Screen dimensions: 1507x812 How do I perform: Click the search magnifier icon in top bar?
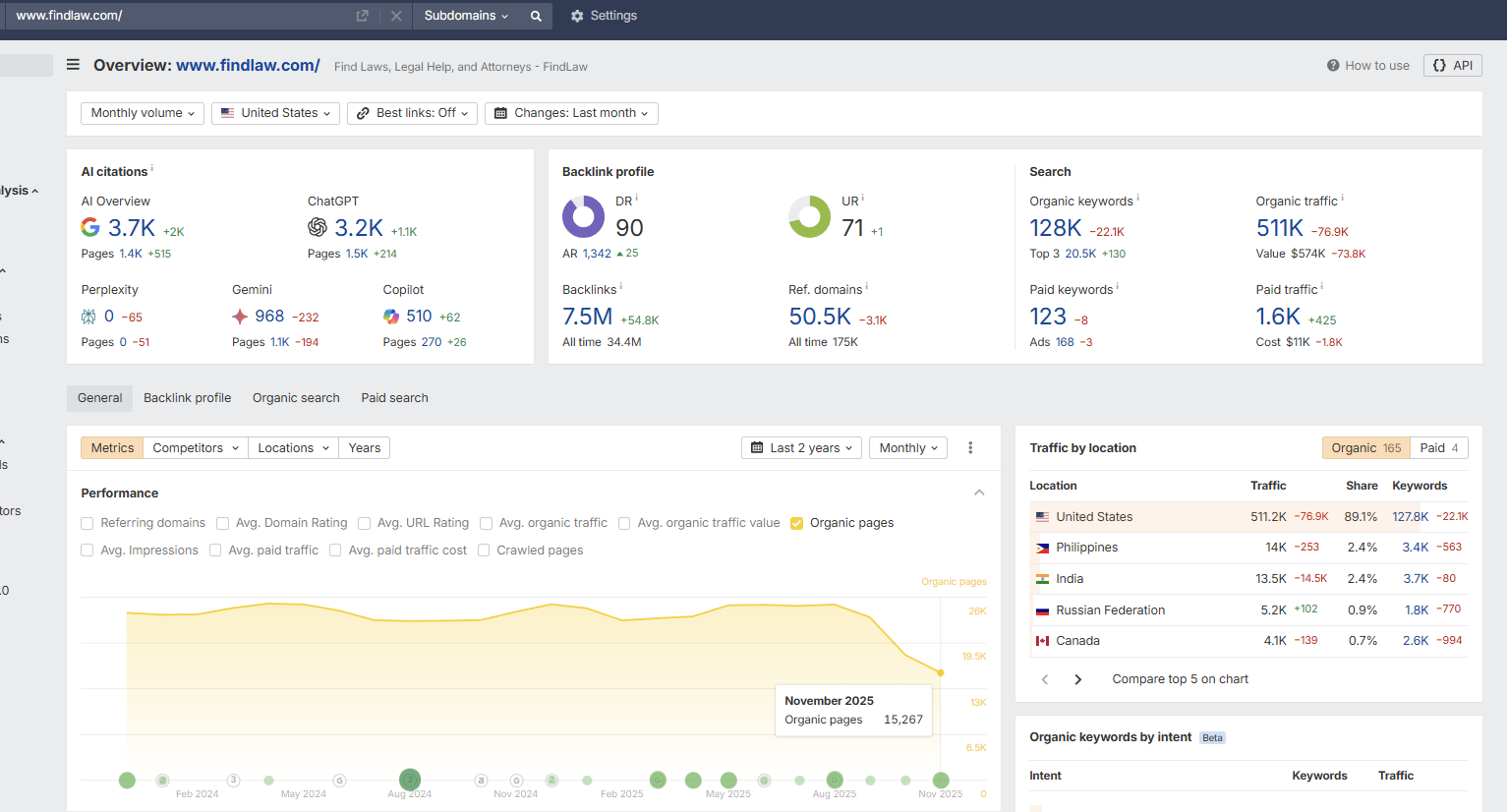(x=536, y=16)
